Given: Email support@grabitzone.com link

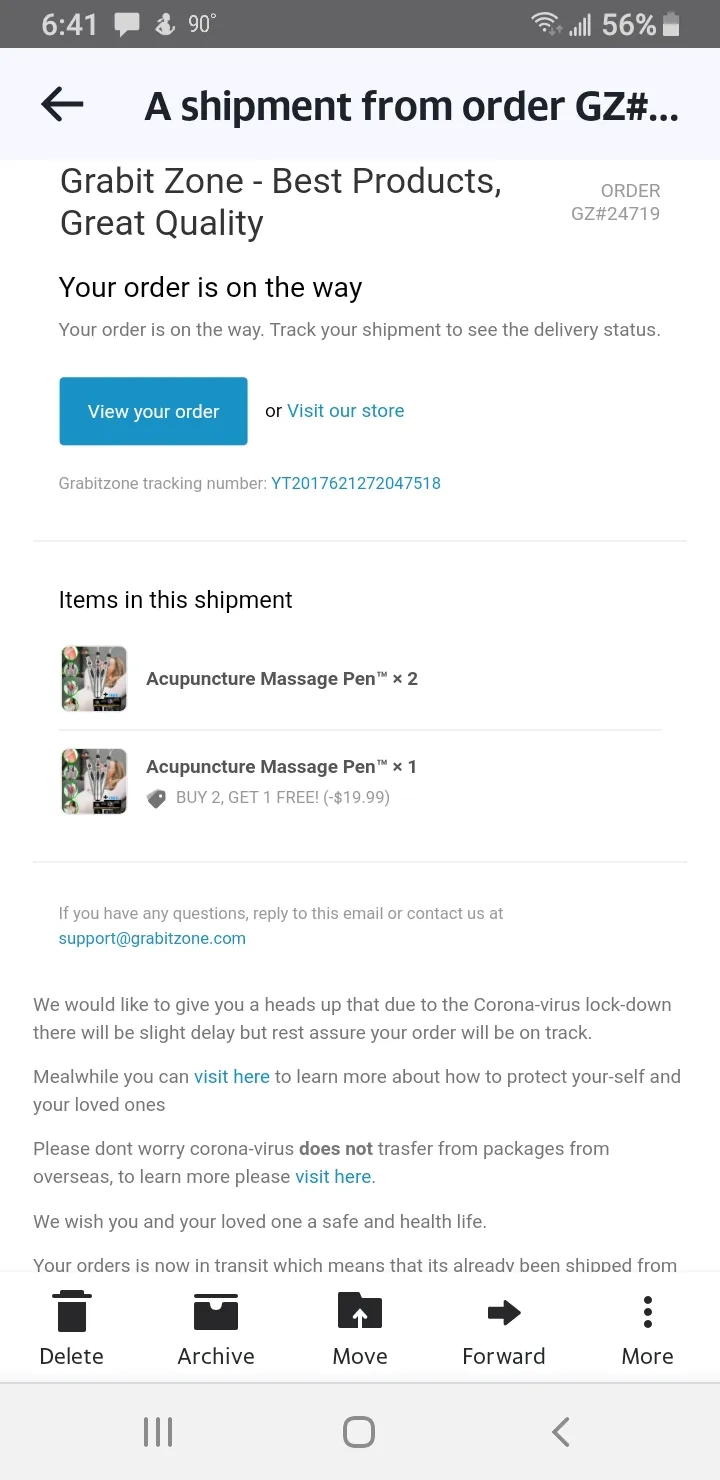Looking at the screenshot, I should coord(152,938).
